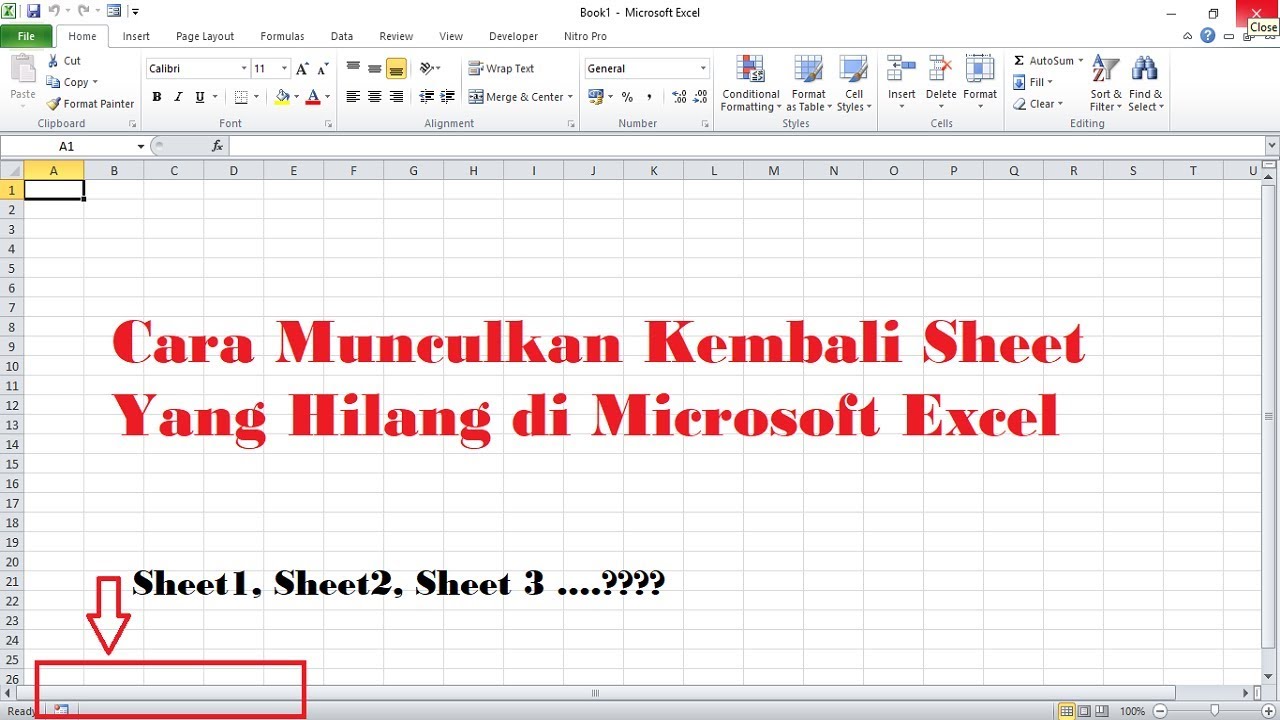Switch to the Data tab
This screenshot has height=720, width=1280.
(x=342, y=36)
